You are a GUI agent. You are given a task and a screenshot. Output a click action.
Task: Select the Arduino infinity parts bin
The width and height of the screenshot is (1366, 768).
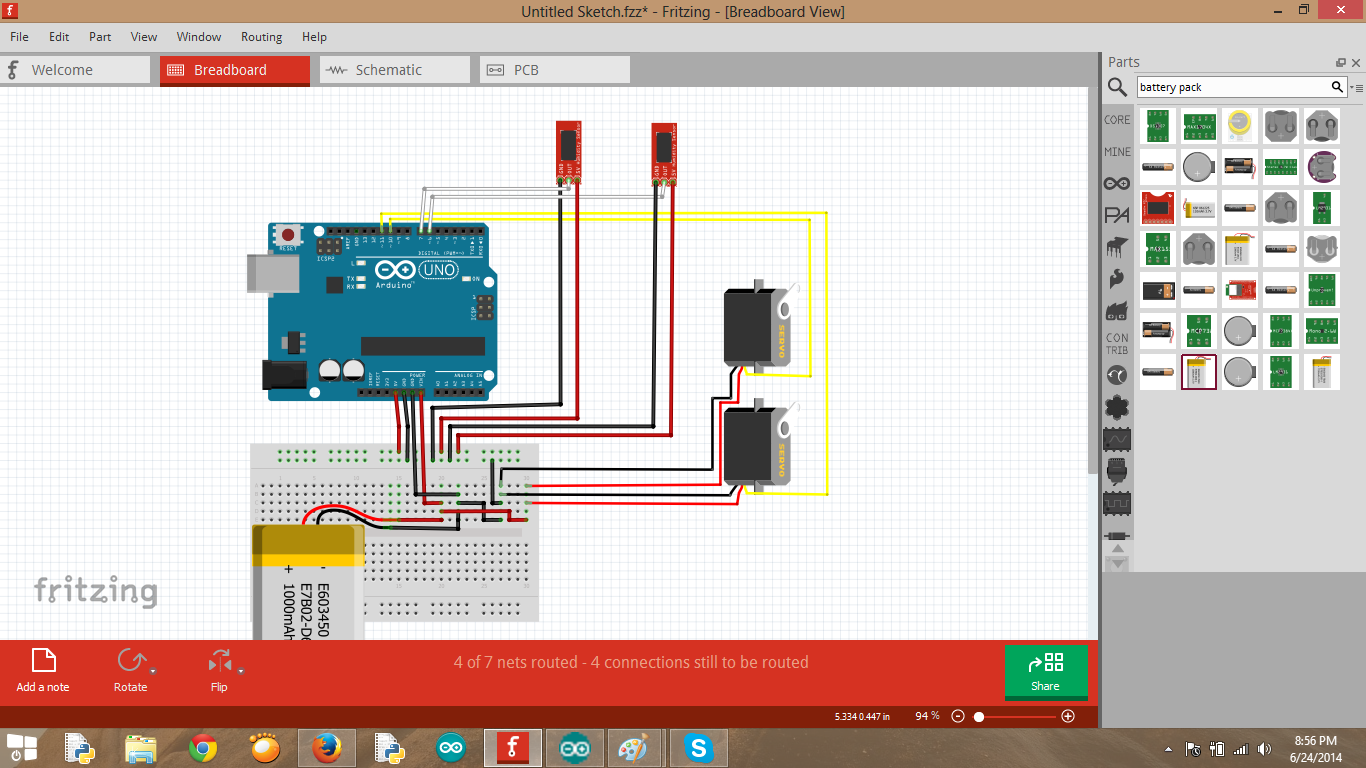point(1117,182)
